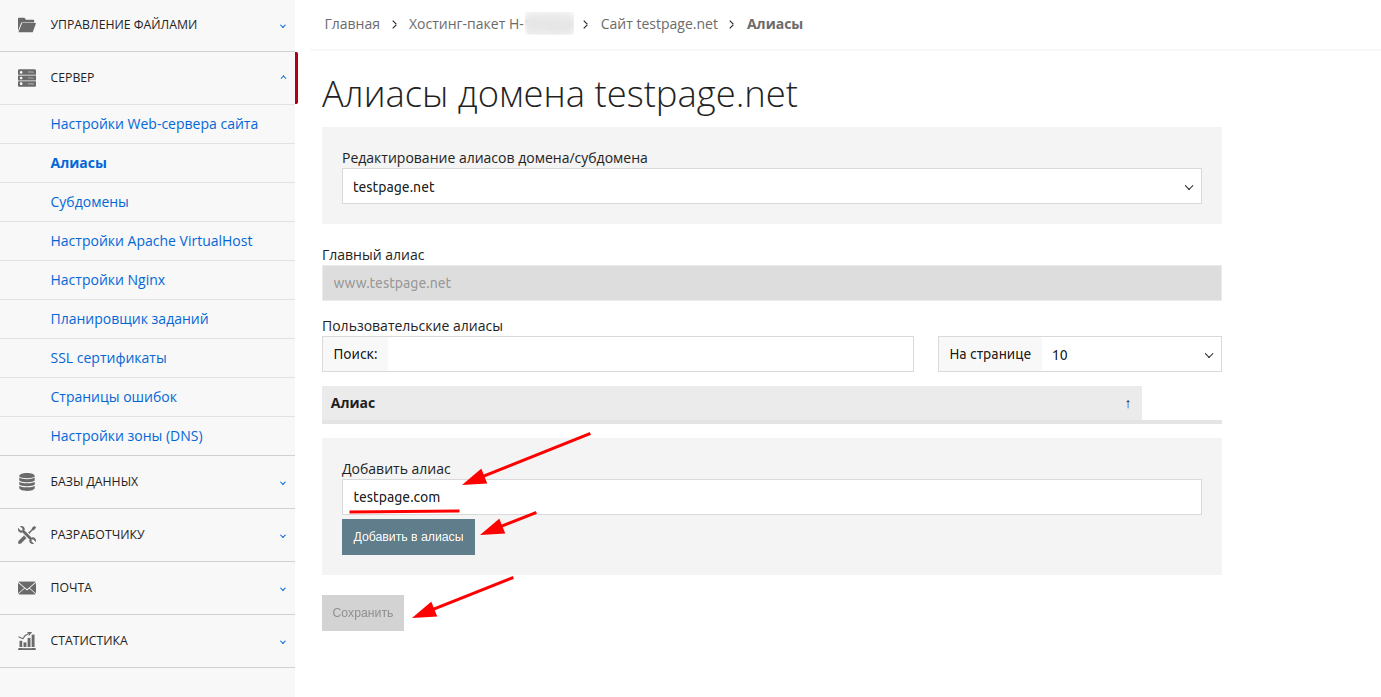Screen dimensions: 1381x697
Task: Collapse the Сервер section chevron
Action: pyautogui.click(x=283, y=78)
